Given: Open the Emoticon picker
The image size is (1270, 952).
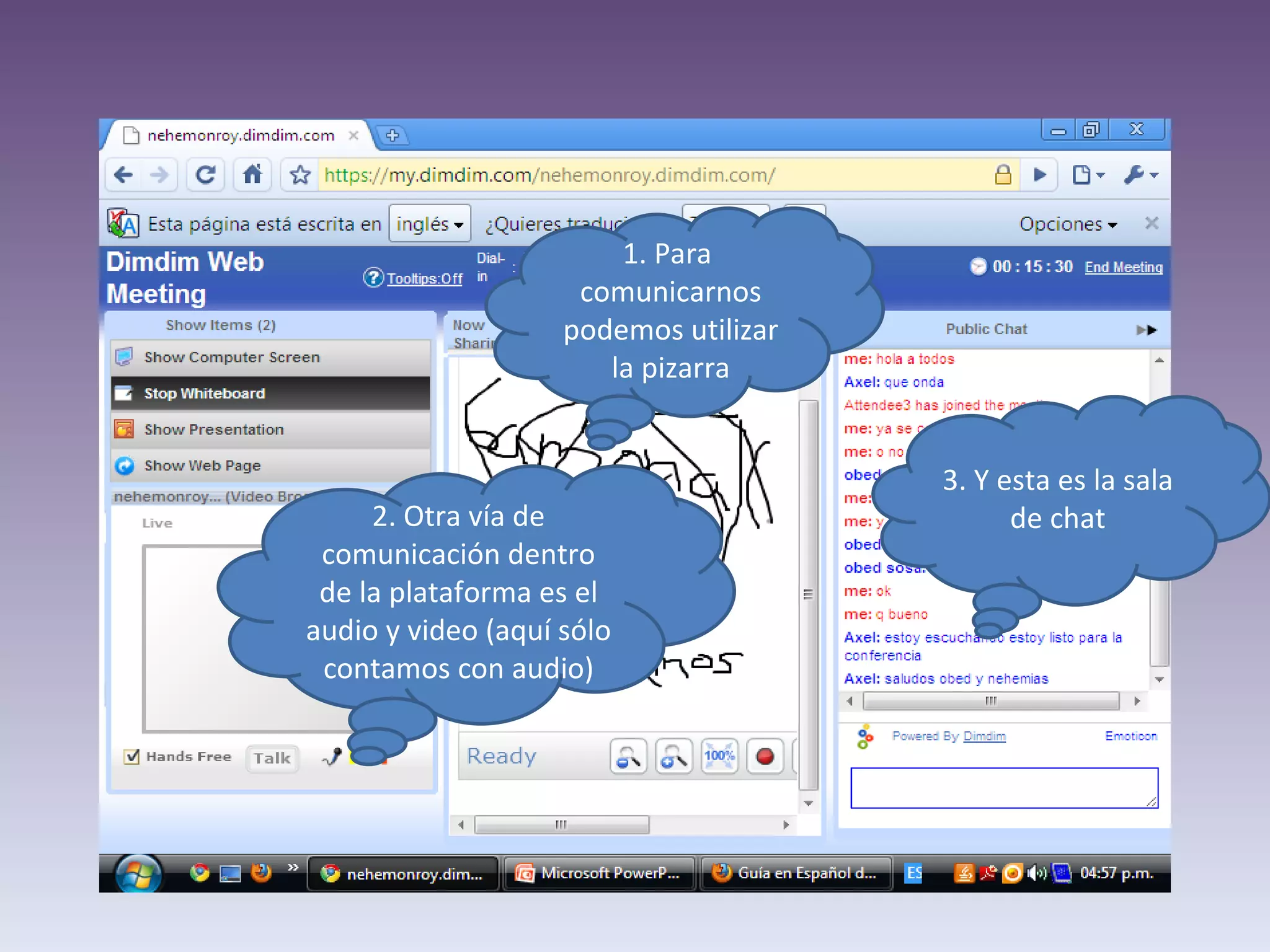Looking at the screenshot, I should click(x=1131, y=736).
